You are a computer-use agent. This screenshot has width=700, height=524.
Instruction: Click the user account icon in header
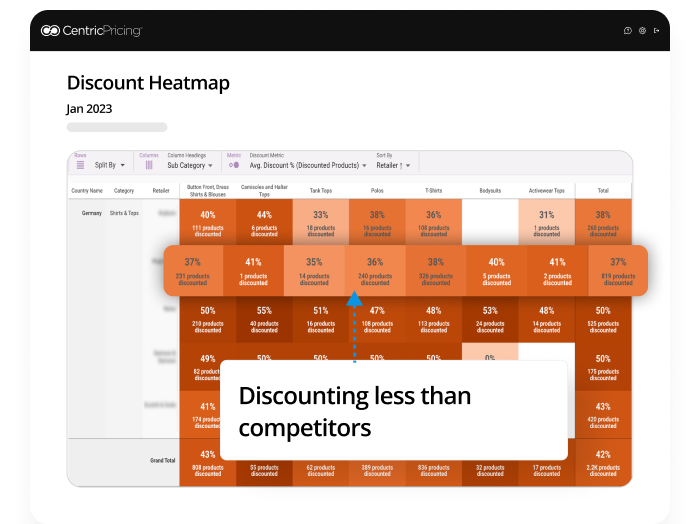[x=642, y=31]
